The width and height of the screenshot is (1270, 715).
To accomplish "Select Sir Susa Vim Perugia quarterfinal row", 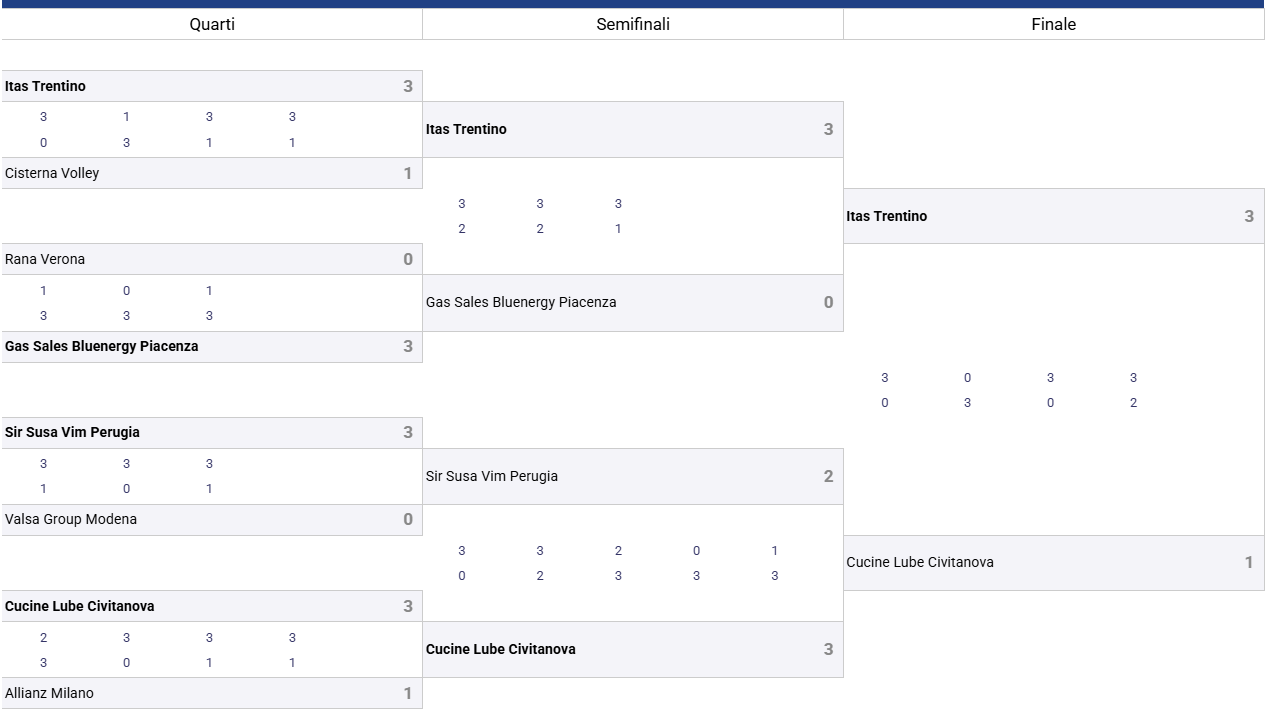I will point(211,432).
